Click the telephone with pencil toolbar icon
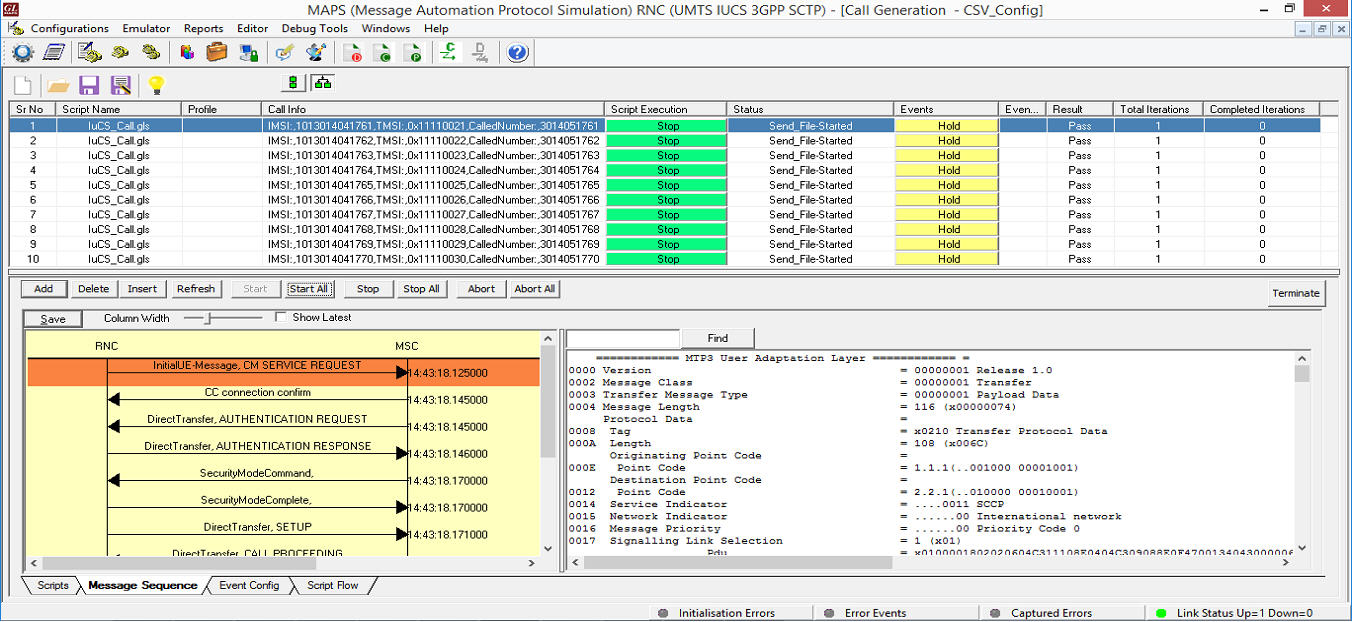 (90, 52)
